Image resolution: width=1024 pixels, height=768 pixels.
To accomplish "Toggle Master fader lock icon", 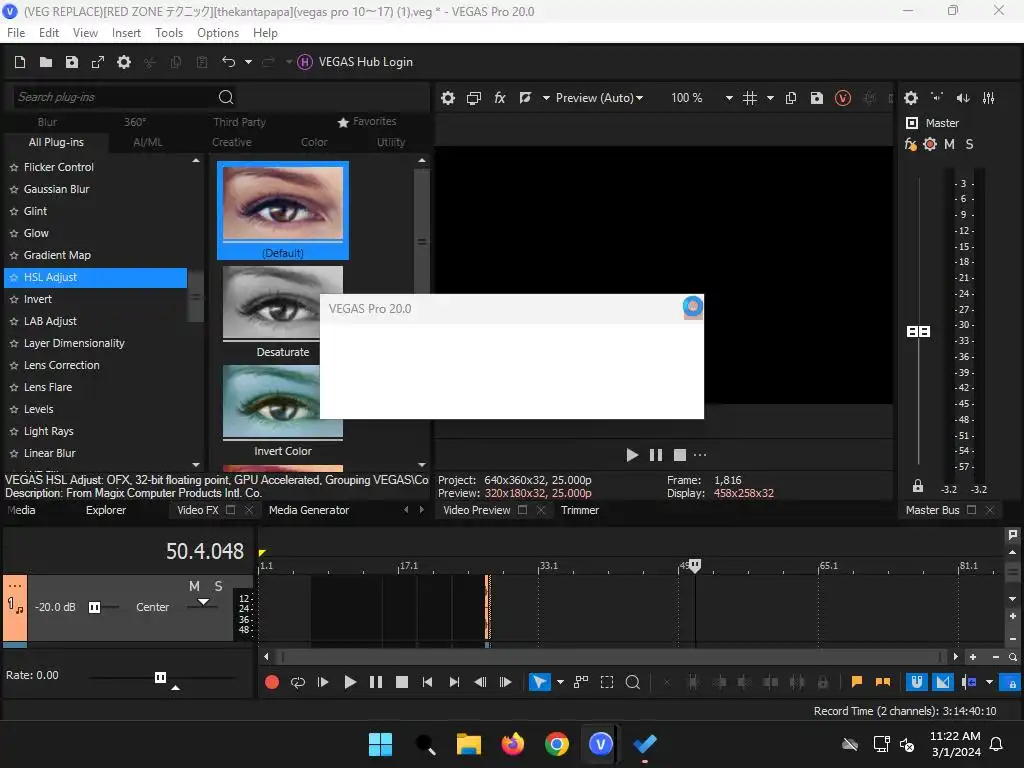I will (918, 486).
